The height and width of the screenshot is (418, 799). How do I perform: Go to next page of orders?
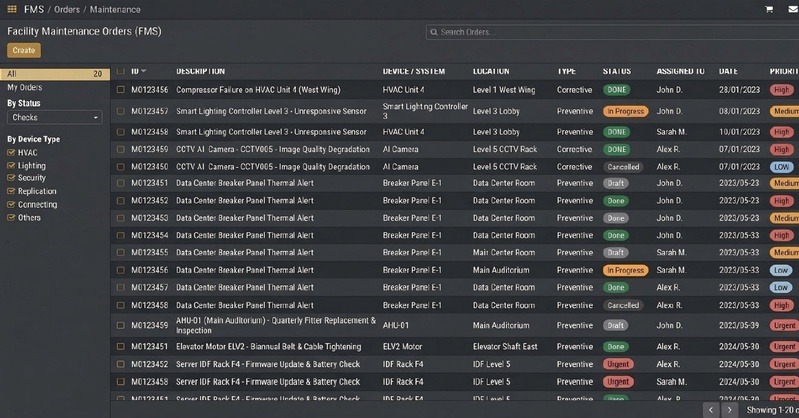pyautogui.click(x=730, y=409)
